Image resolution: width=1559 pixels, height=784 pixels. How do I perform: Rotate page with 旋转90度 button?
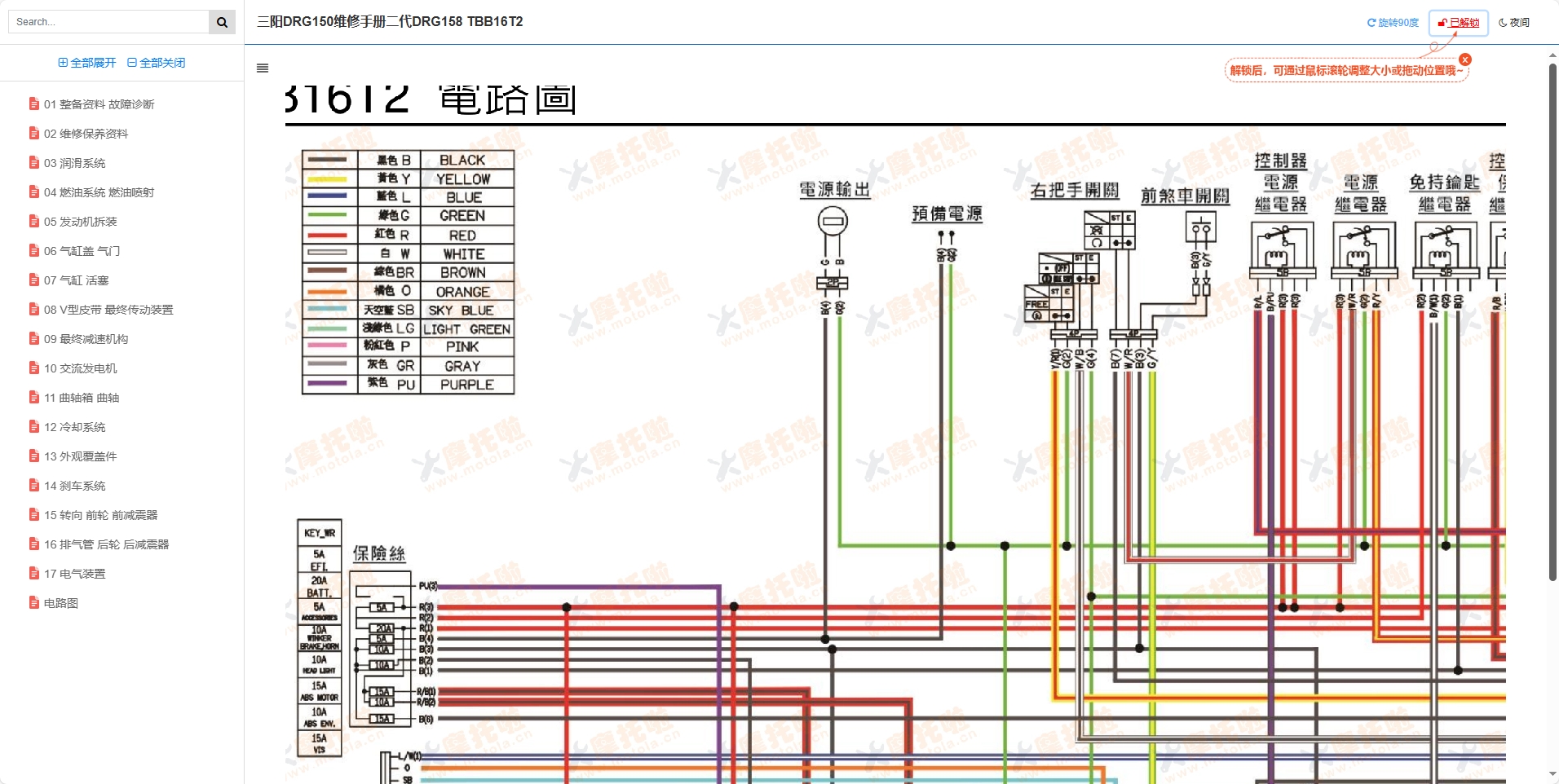[1393, 23]
